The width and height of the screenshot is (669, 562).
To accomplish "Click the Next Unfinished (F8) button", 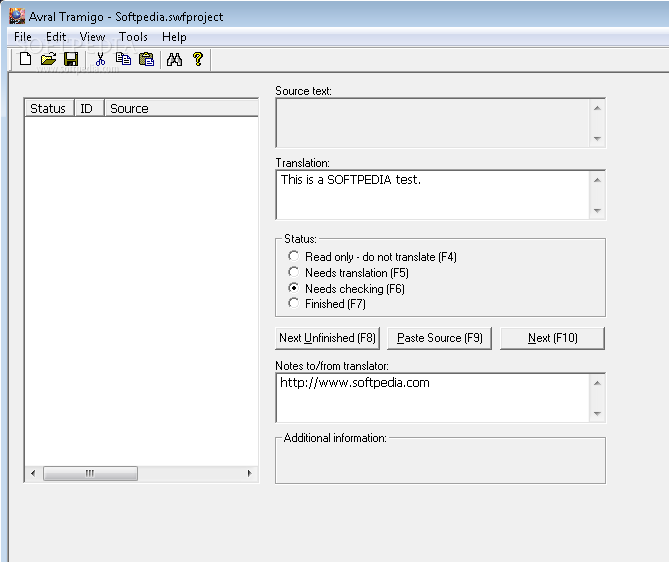I will click(x=327, y=338).
